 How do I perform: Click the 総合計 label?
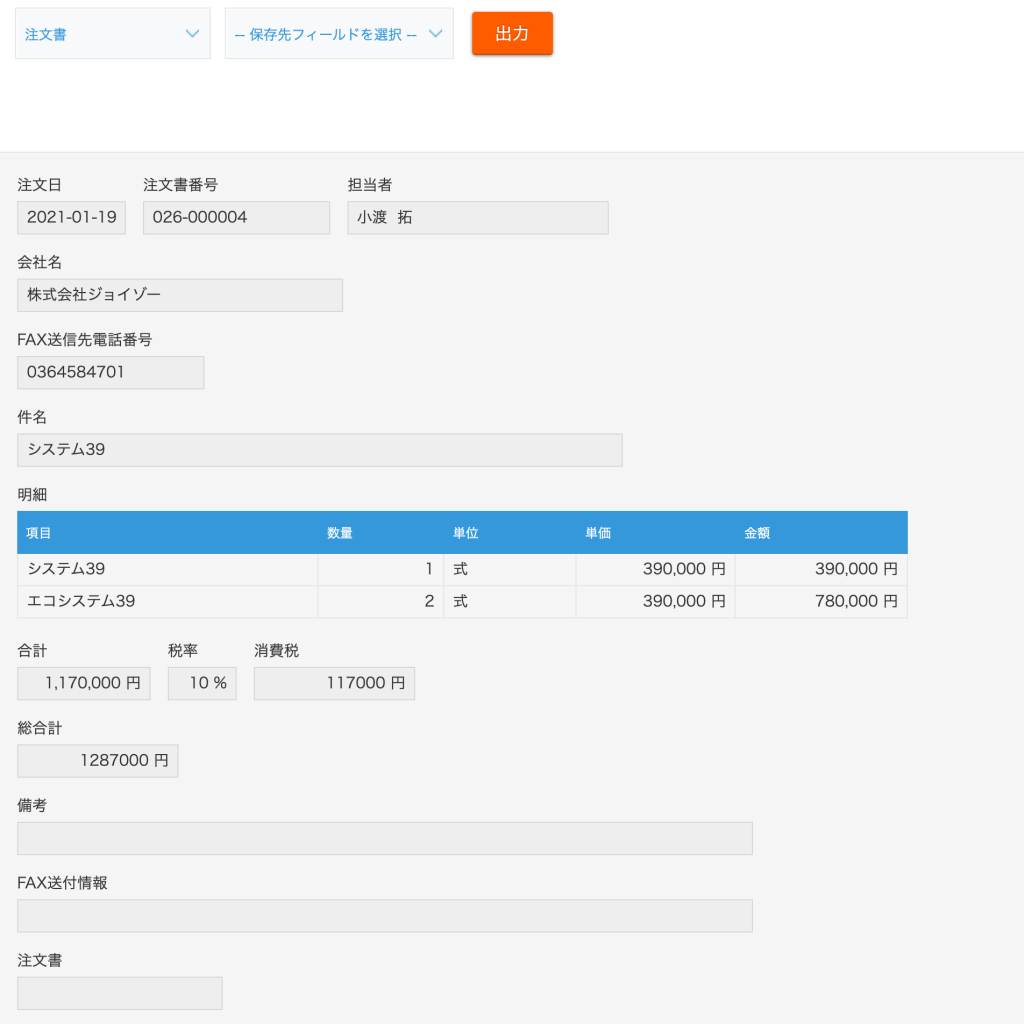point(40,728)
